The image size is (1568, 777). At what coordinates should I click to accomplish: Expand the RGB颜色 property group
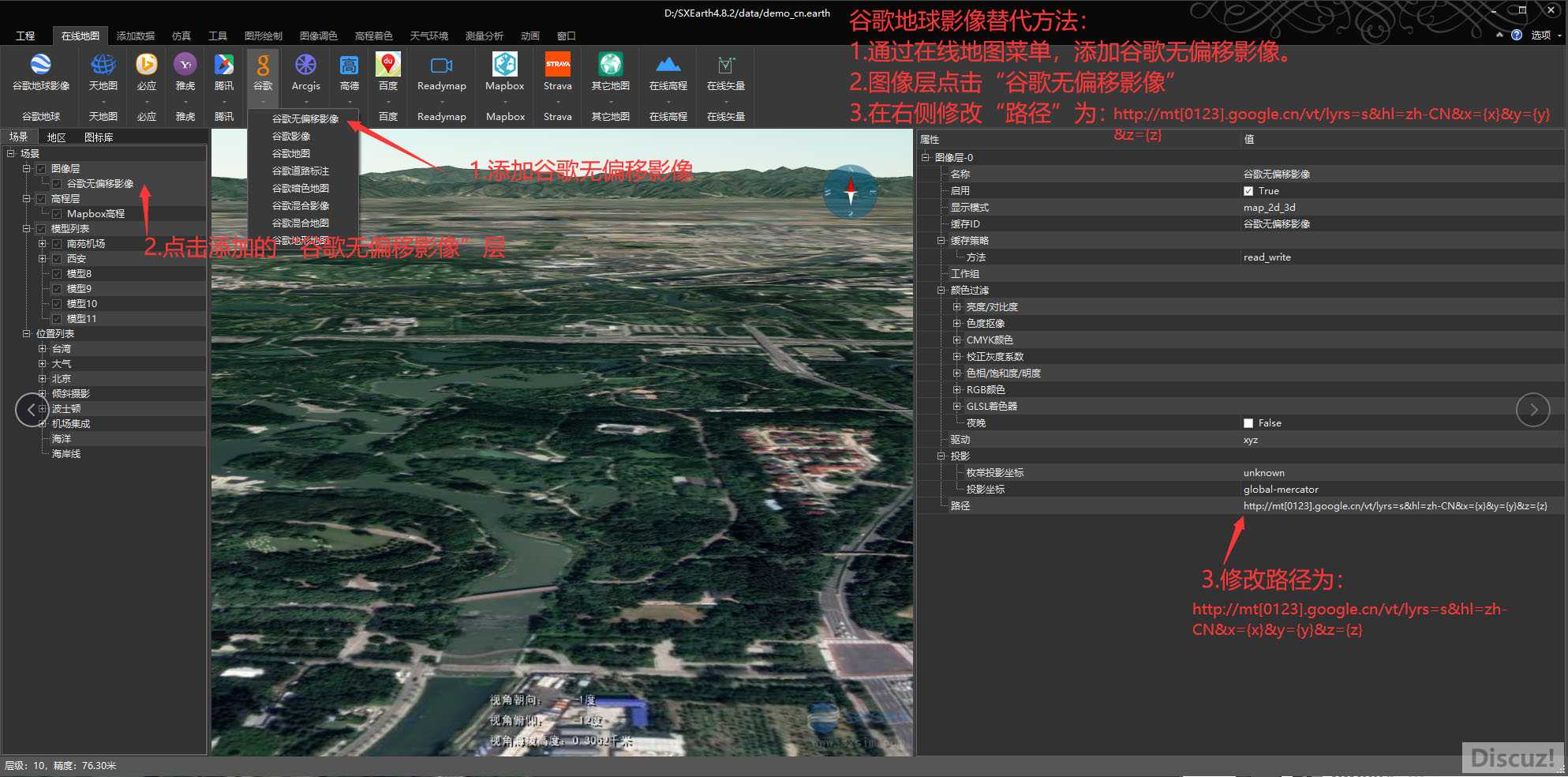click(956, 390)
